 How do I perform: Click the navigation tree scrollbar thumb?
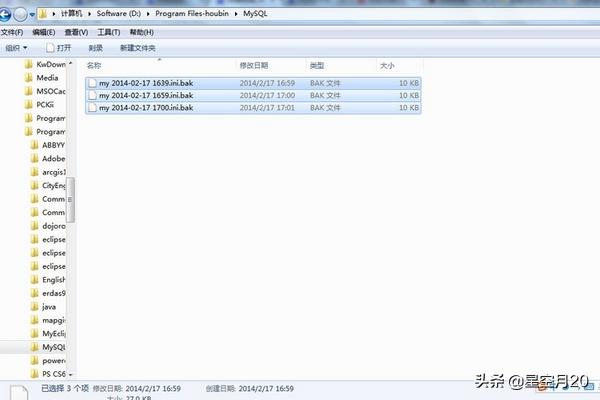click(70, 199)
